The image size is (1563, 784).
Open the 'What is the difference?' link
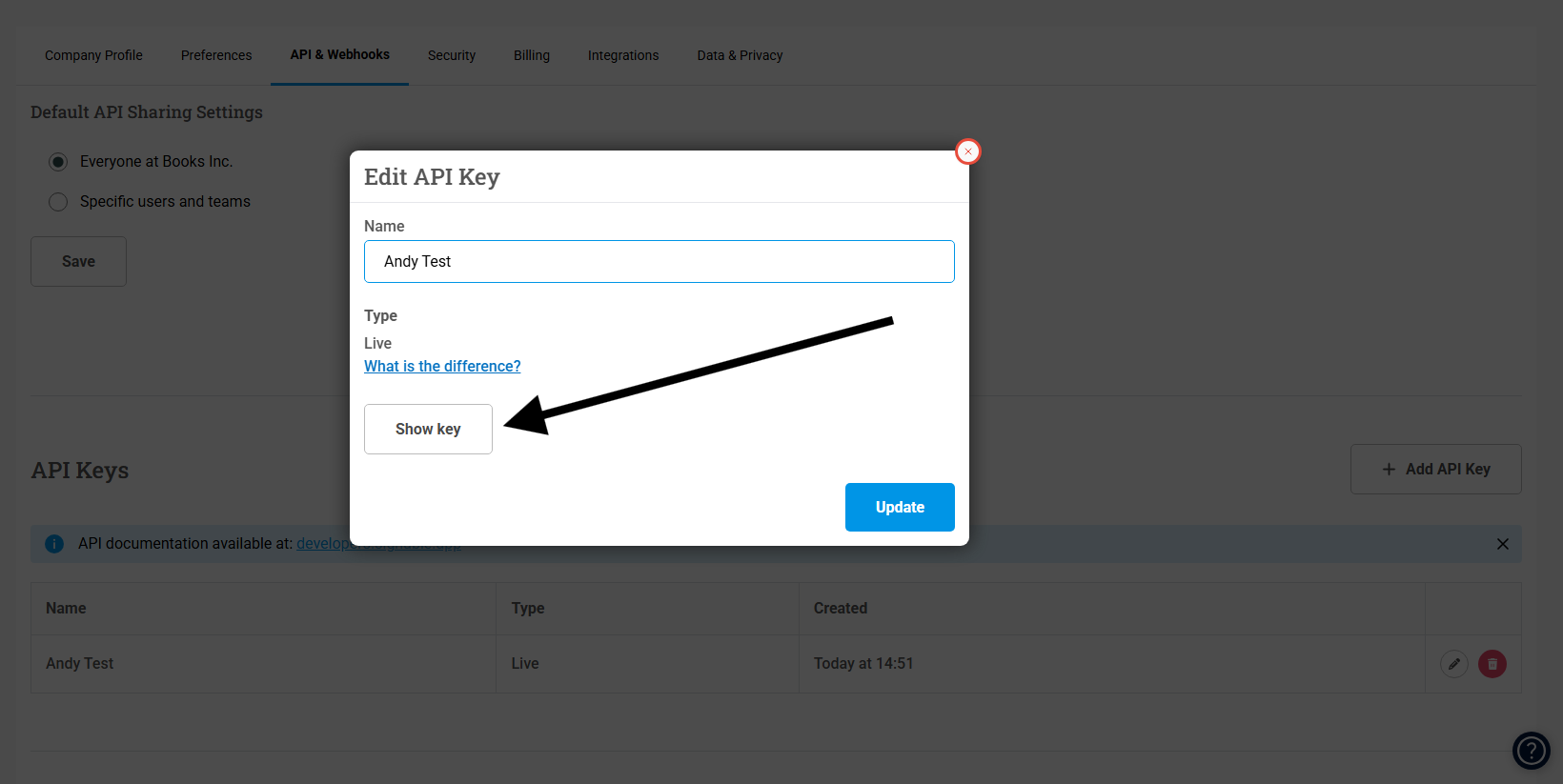point(442,367)
